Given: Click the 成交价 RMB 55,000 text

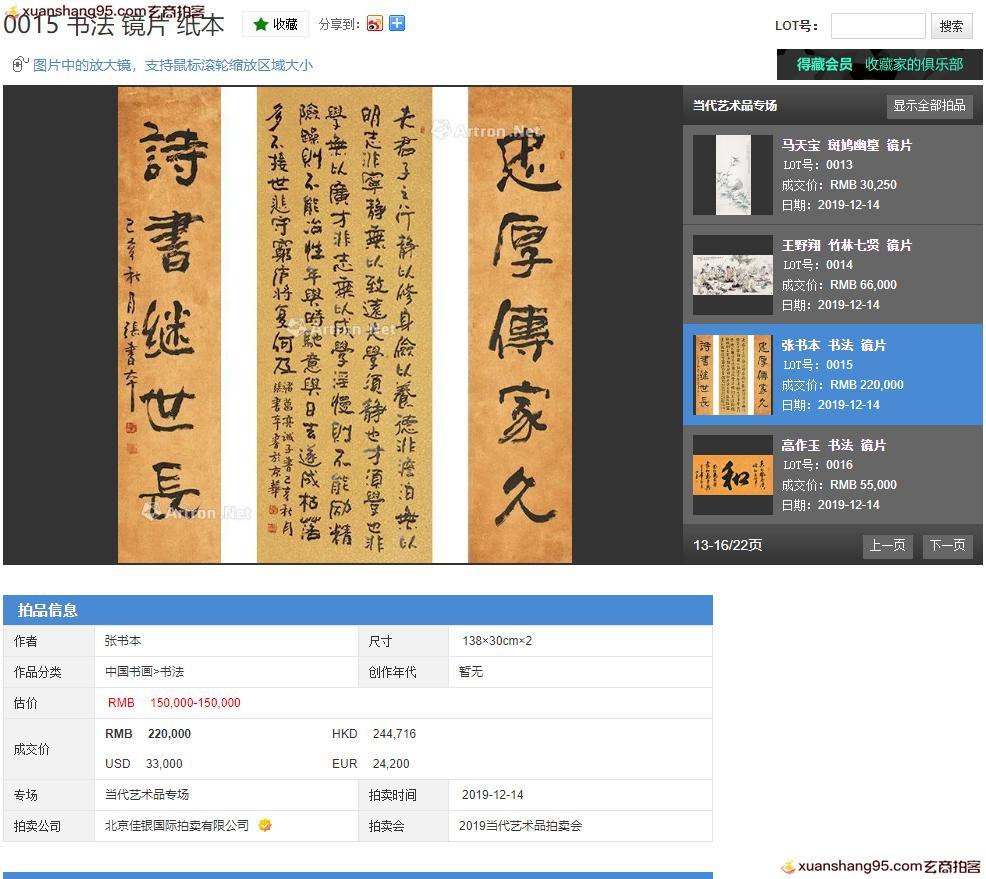Looking at the screenshot, I should tap(839, 485).
